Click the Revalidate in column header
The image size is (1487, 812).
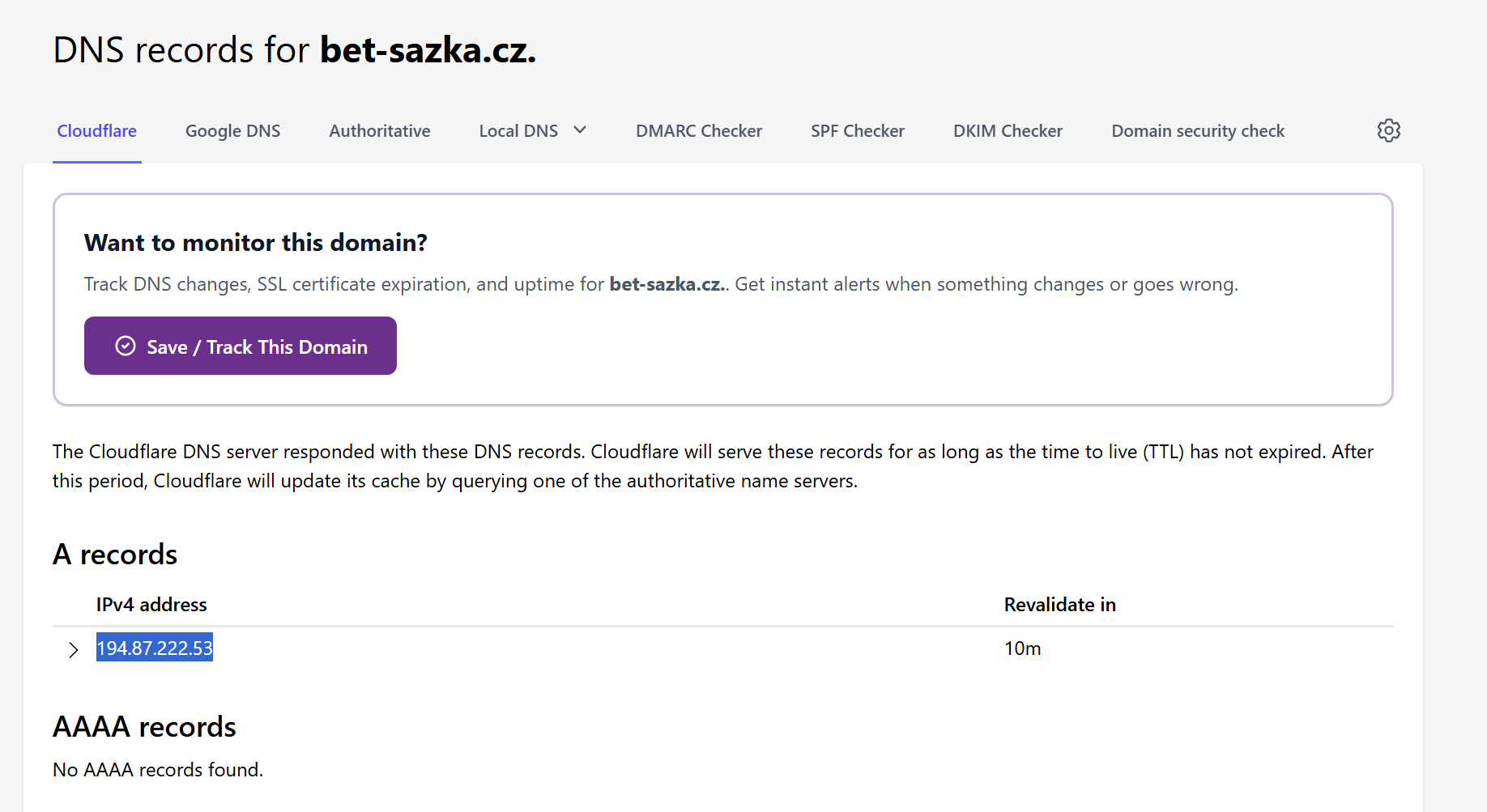[x=1059, y=605]
